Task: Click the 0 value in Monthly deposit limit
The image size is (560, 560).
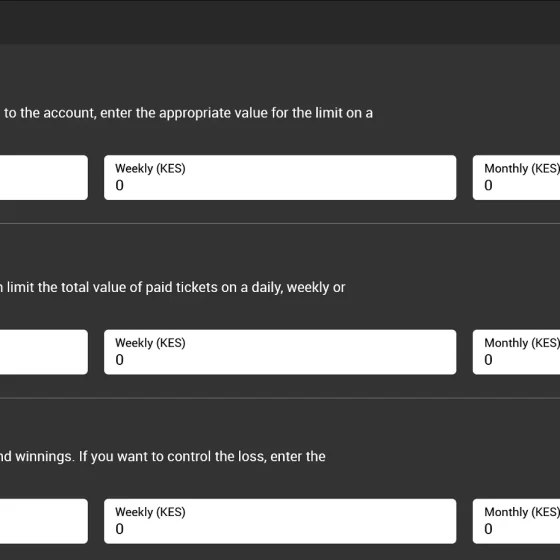Action: click(x=488, y=185)
